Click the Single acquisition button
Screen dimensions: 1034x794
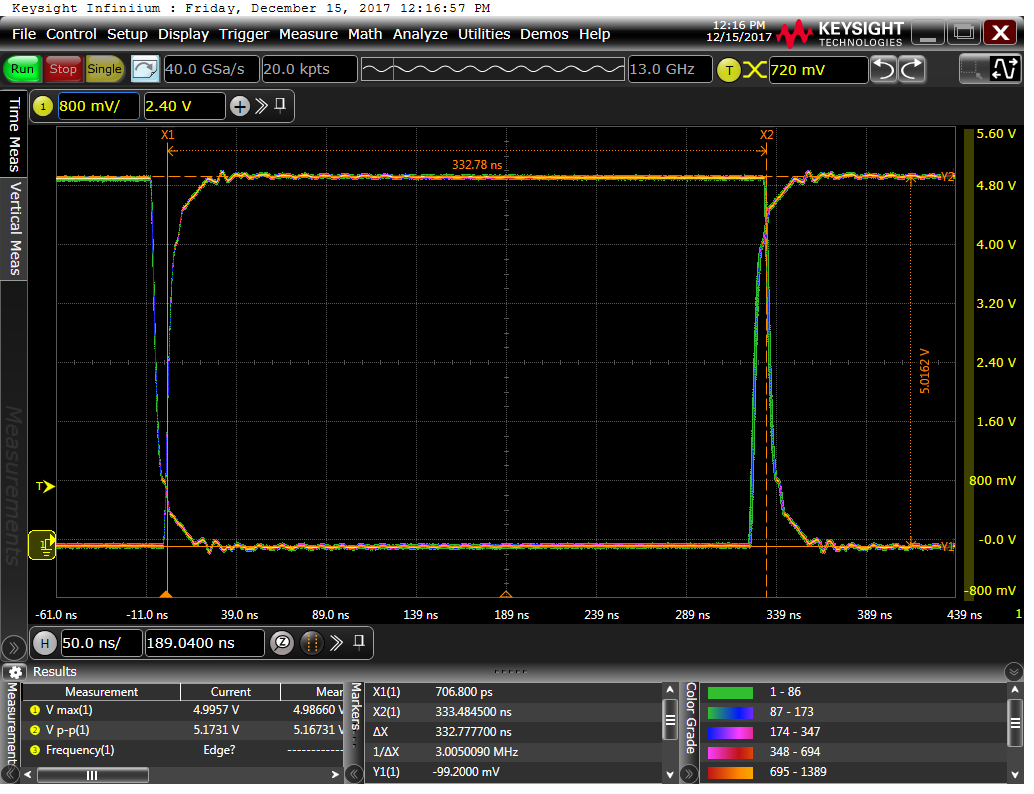[104, 69]
